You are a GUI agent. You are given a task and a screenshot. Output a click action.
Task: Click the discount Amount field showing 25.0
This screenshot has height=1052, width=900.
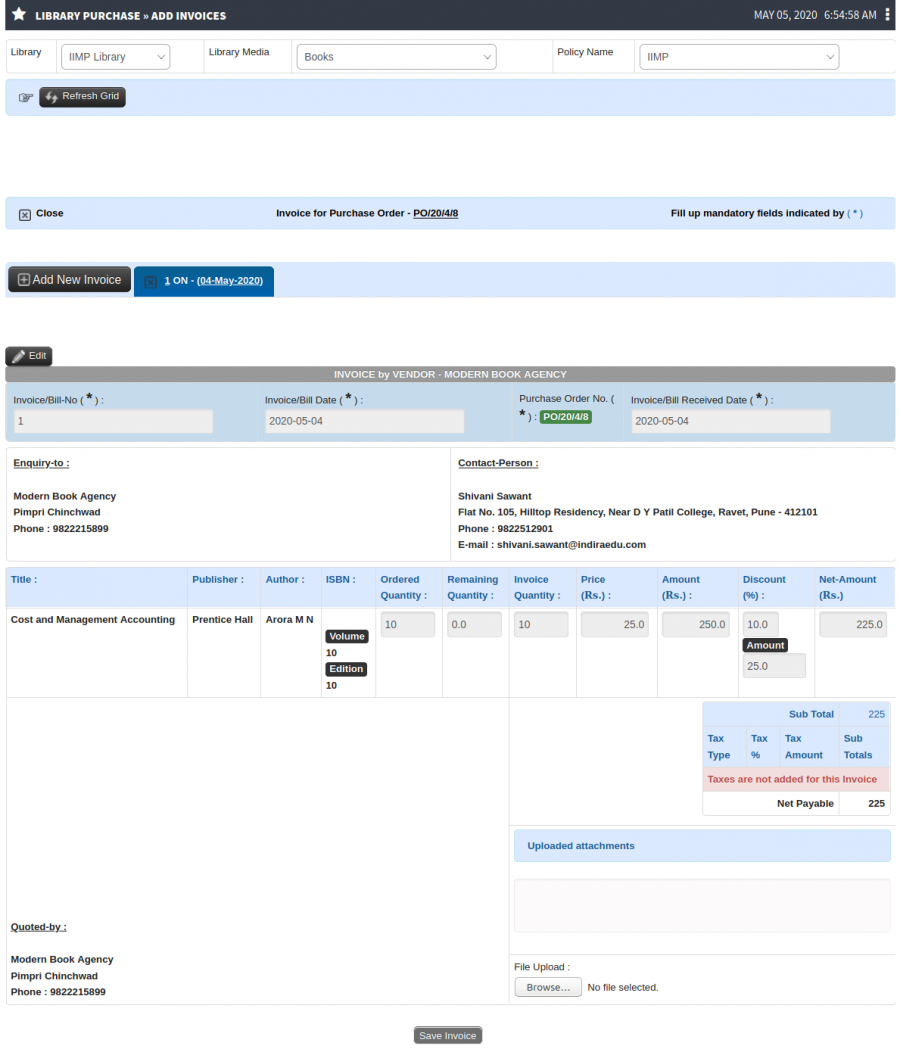pos(774,666)
